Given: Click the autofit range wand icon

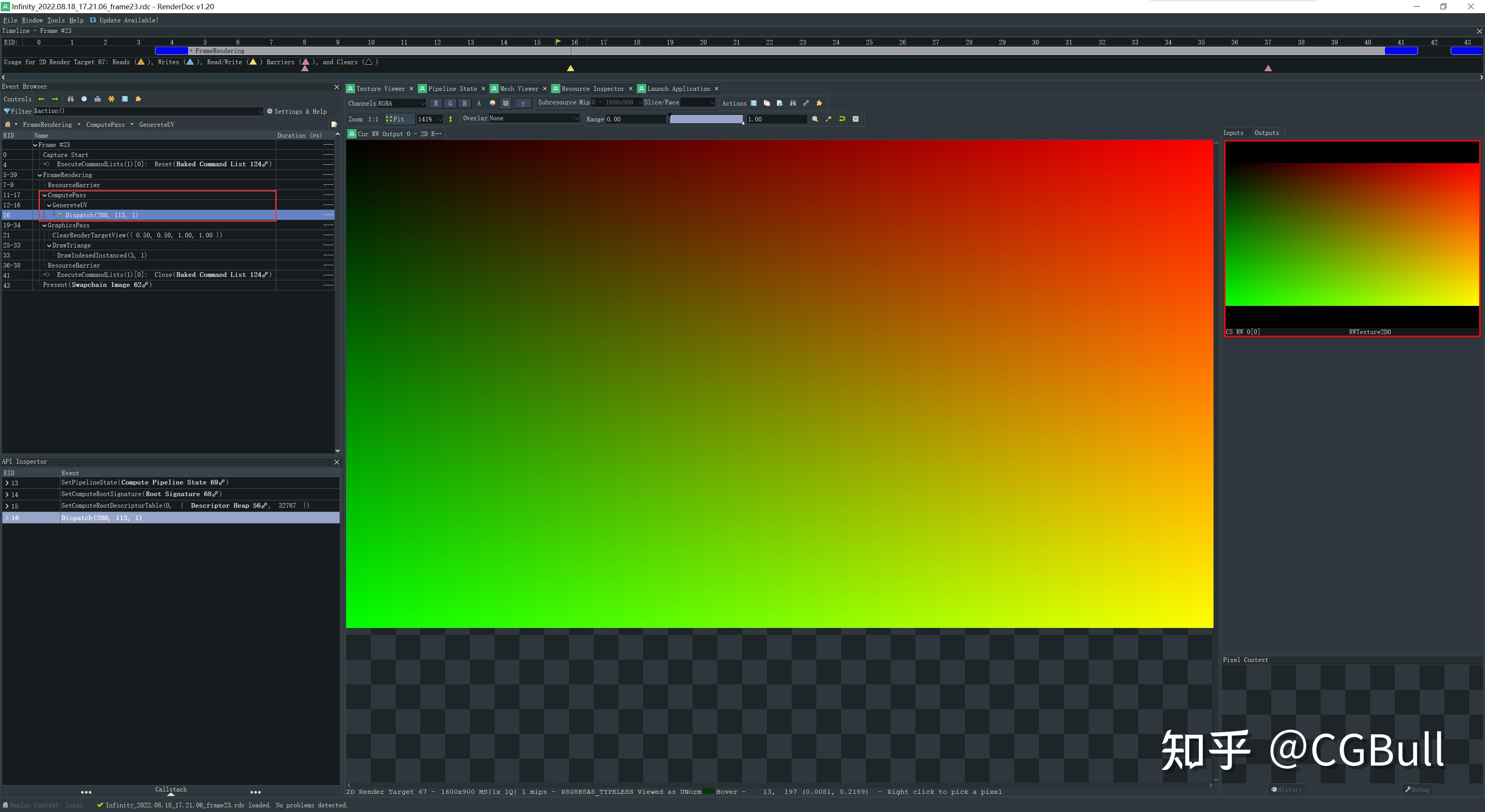Looking at the screenshot, I should point(828,119).
